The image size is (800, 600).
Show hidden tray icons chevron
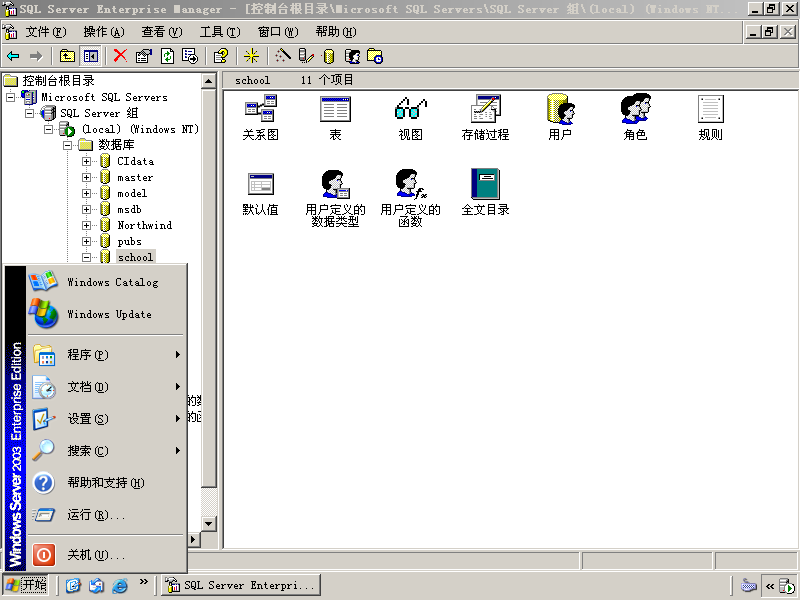770,586
